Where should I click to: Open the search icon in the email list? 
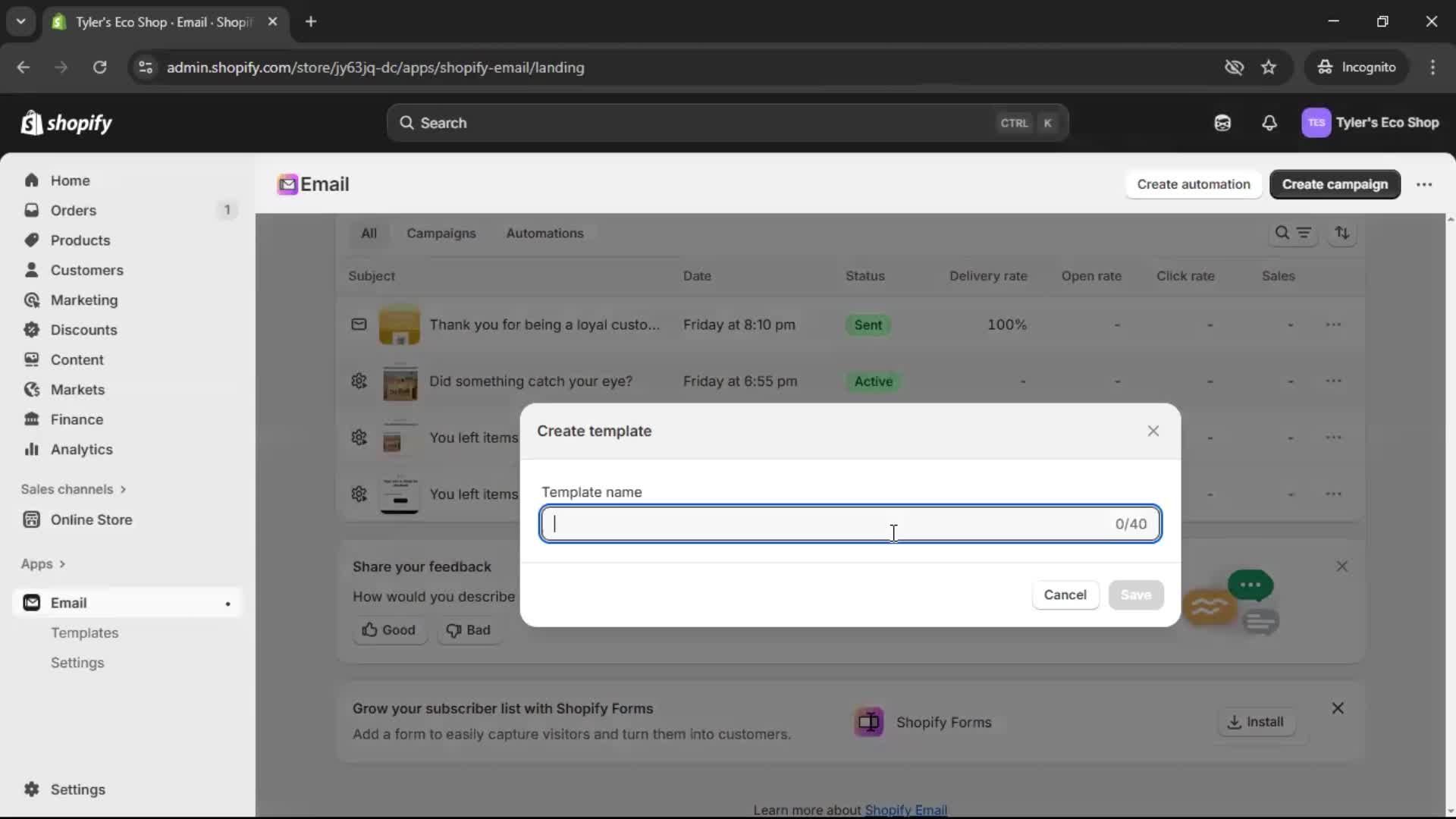[1282, 234]
